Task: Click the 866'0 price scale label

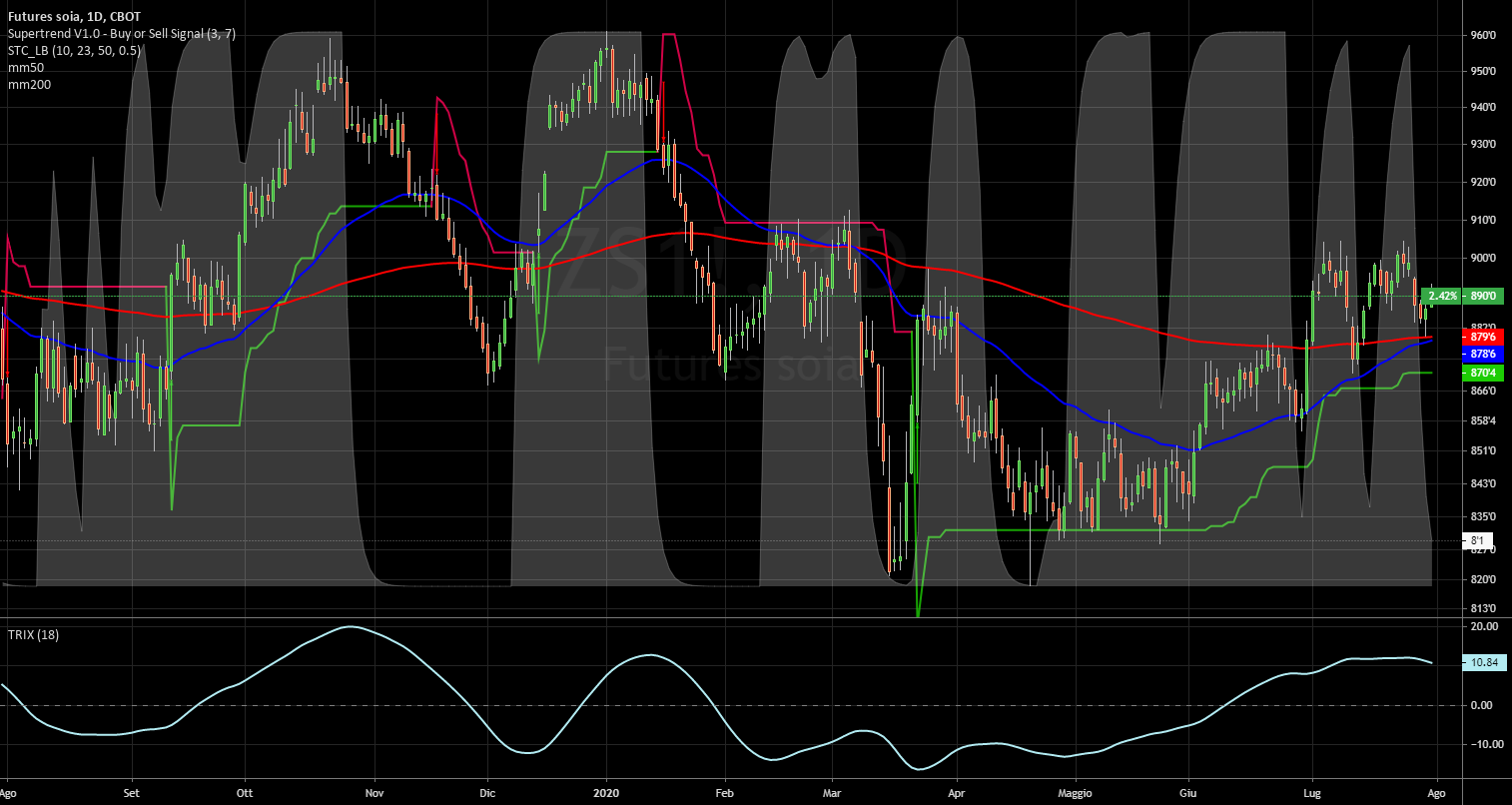Action: (1482, 392)
